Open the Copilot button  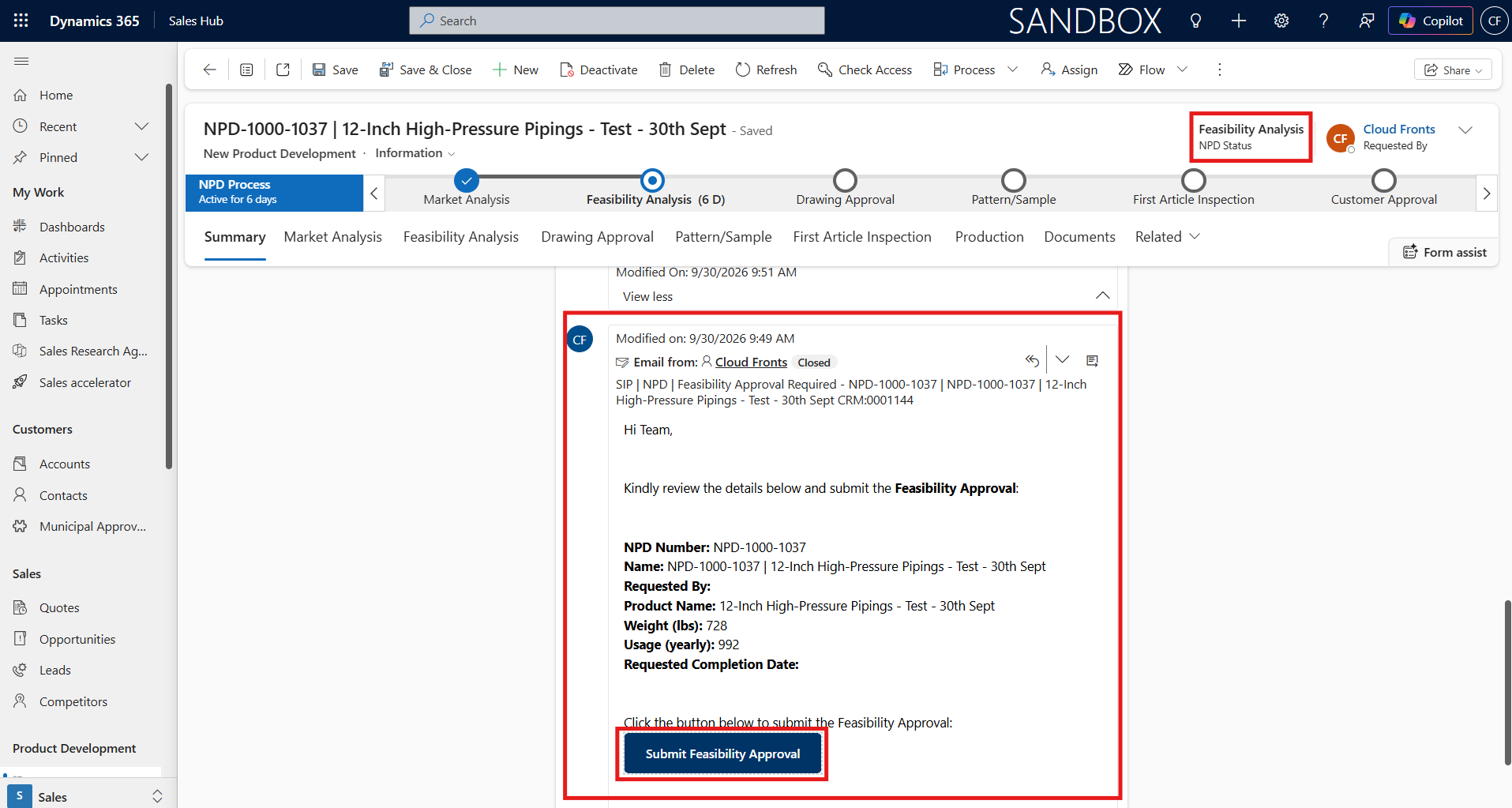[x=1431, y=21]
